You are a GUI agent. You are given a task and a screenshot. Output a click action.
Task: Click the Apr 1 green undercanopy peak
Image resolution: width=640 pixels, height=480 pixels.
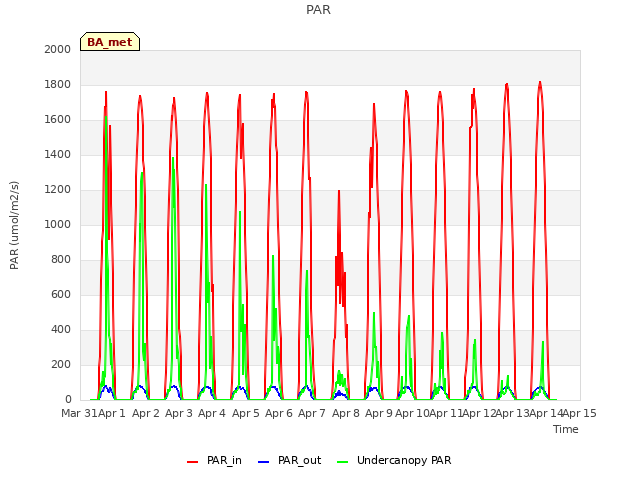[106, 117]
